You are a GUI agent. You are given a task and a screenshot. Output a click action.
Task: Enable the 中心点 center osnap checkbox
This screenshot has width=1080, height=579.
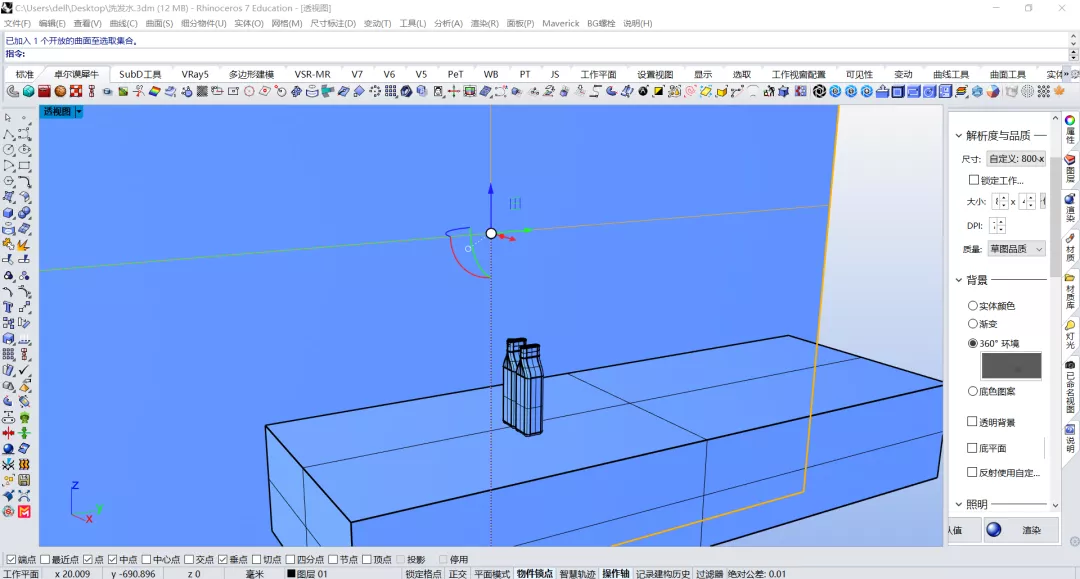pos(147,560)
